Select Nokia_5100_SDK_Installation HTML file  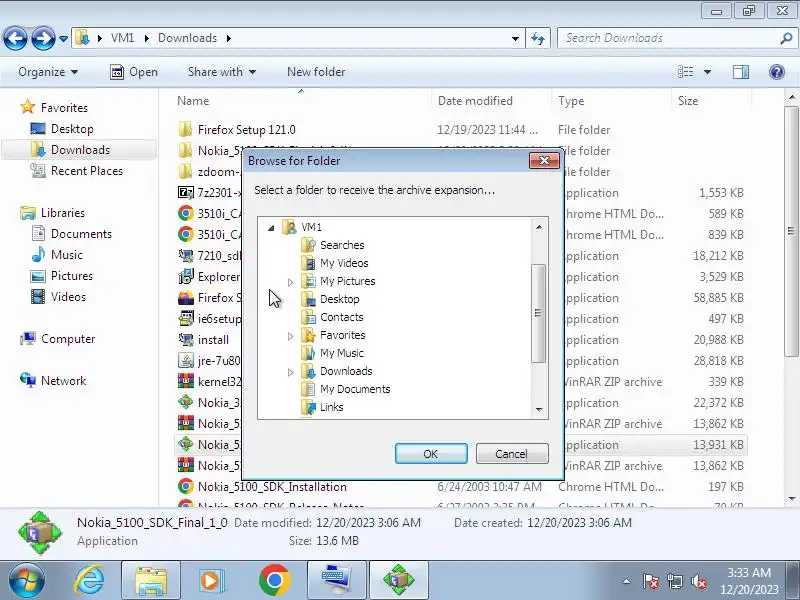coord(272,487)
